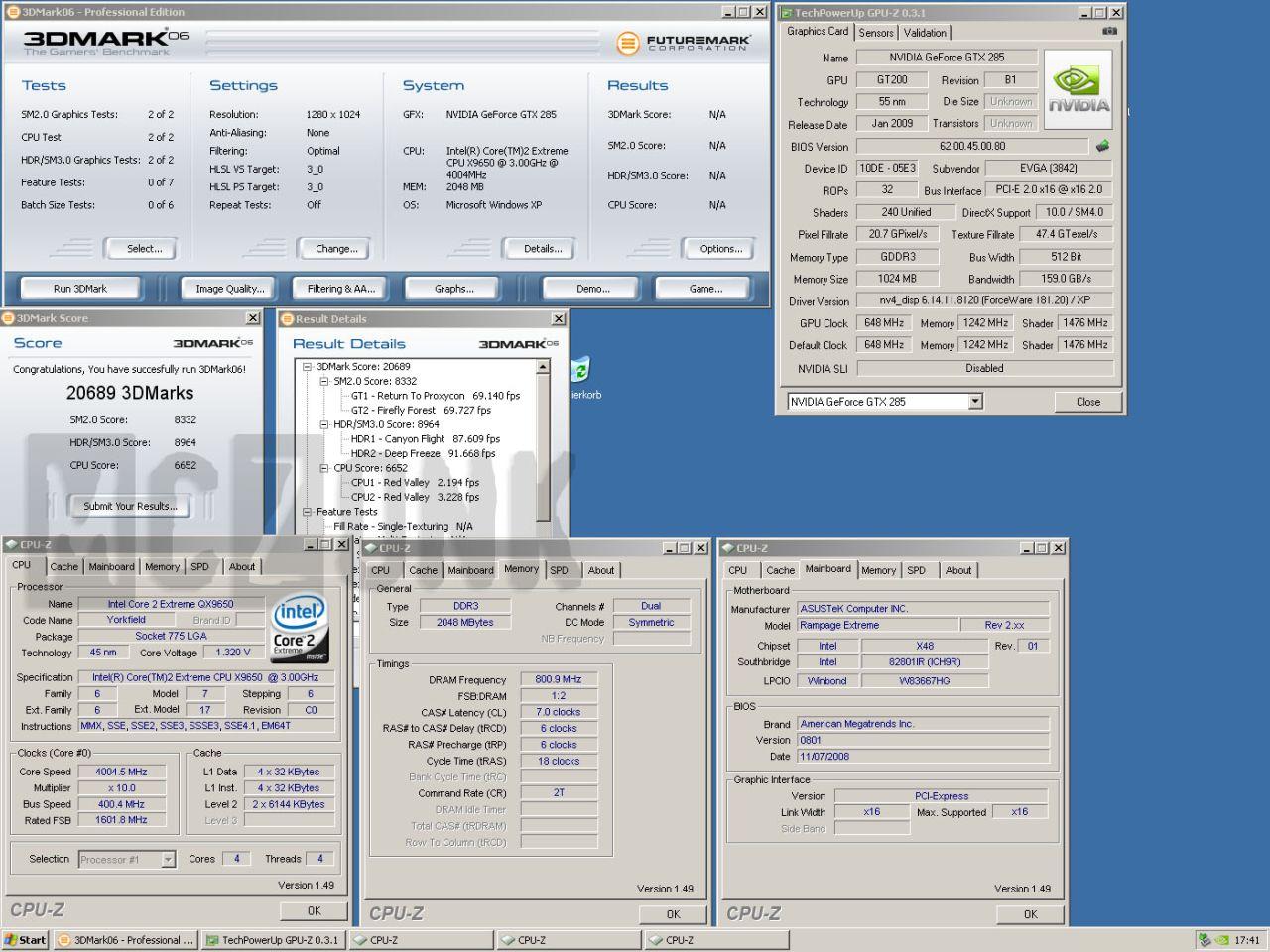This screenshot has width=1270, height=952.
Task: Click the Futuremark Corporation logo
Action: point(684,43)
